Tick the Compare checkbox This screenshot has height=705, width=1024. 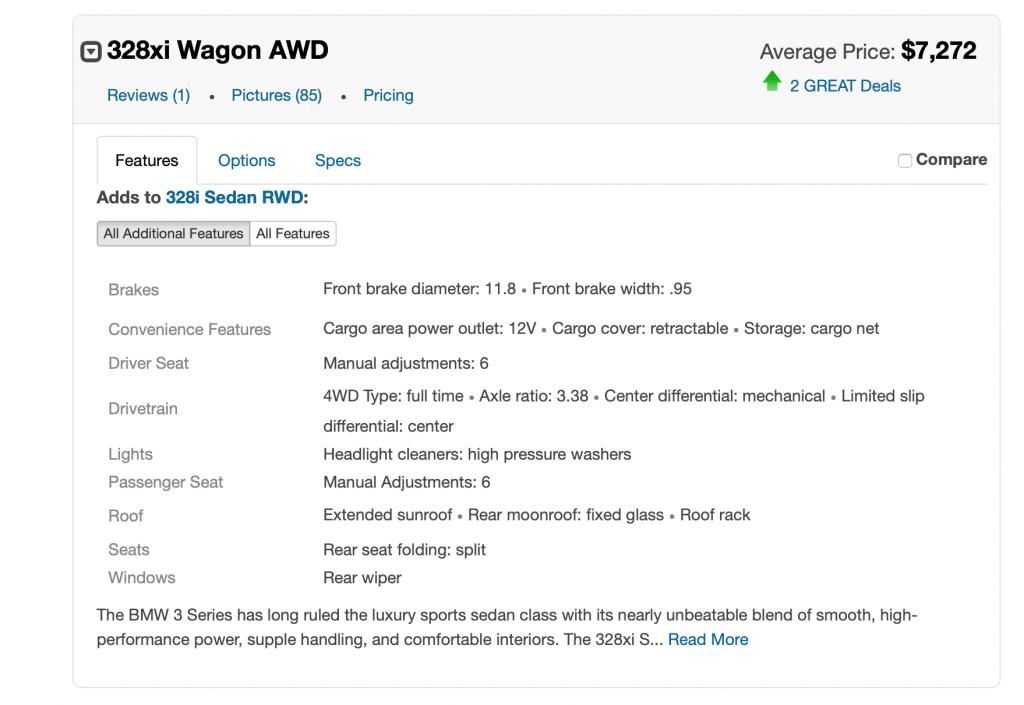(905, 161)
